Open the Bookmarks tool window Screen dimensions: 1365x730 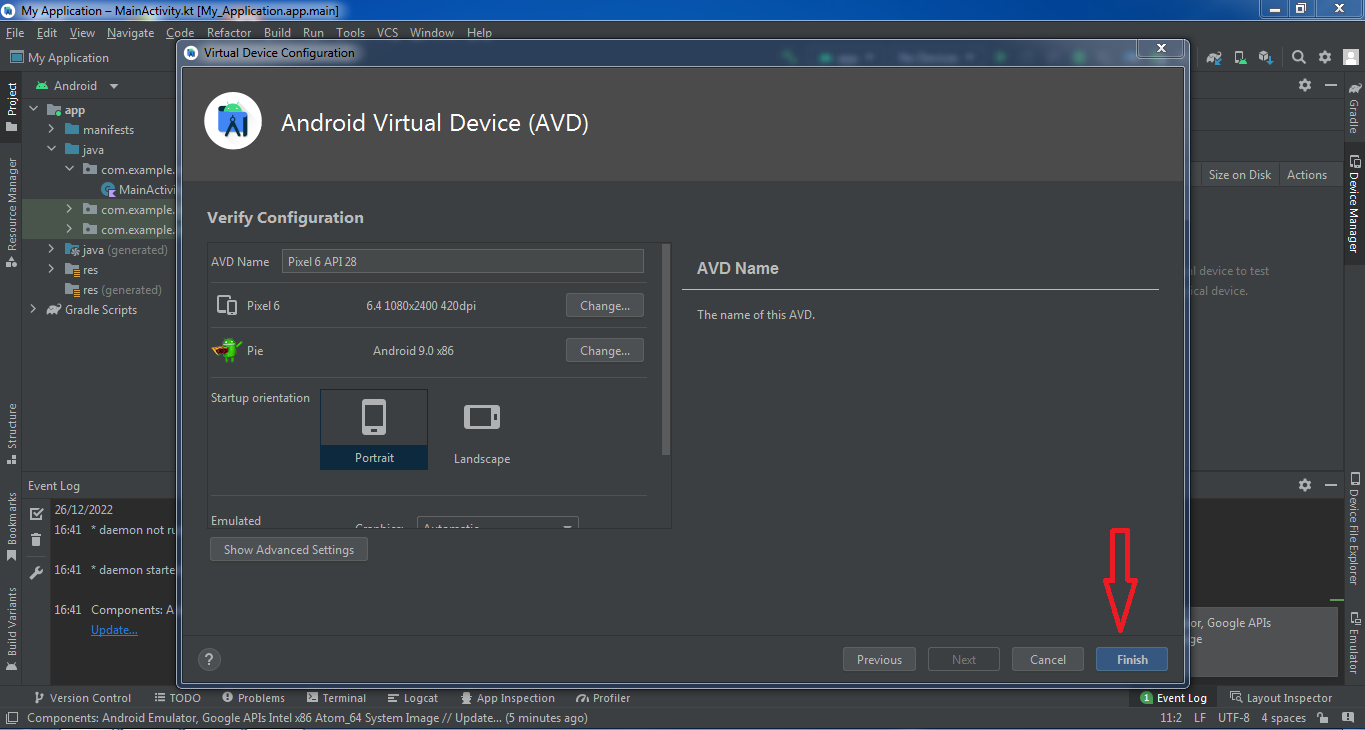pos(12,526)
